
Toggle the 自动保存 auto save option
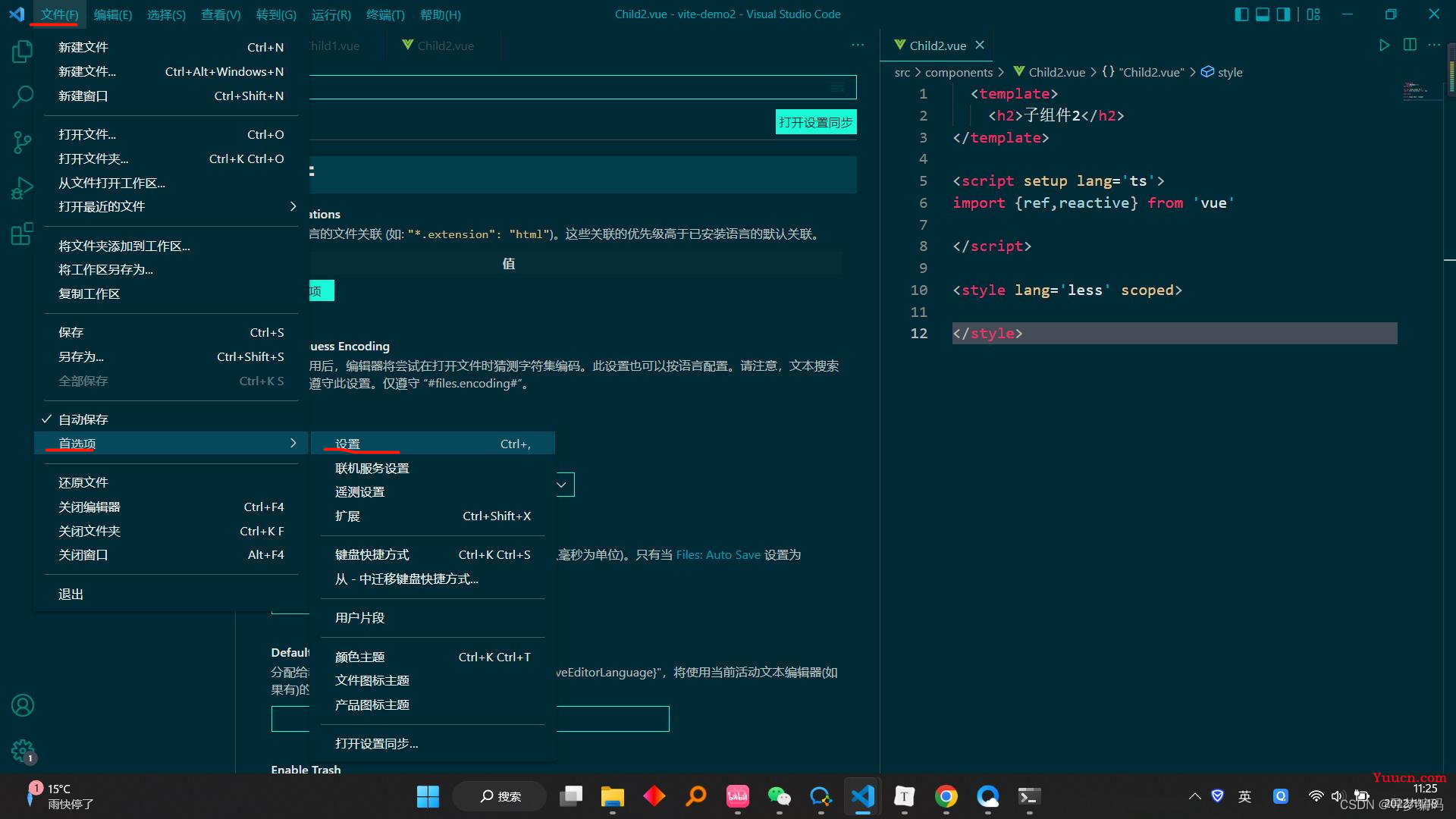171,419
